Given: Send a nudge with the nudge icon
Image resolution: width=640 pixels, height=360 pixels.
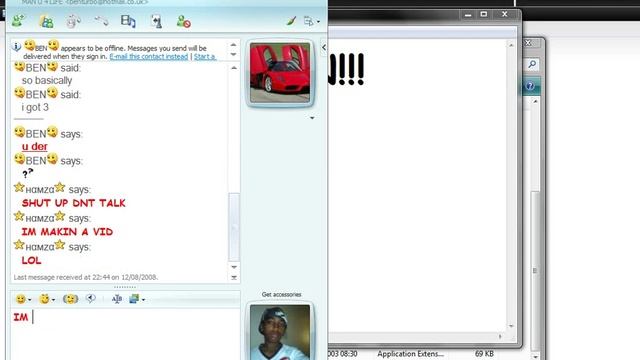Looking at the screenshot, I should point(71,299).
